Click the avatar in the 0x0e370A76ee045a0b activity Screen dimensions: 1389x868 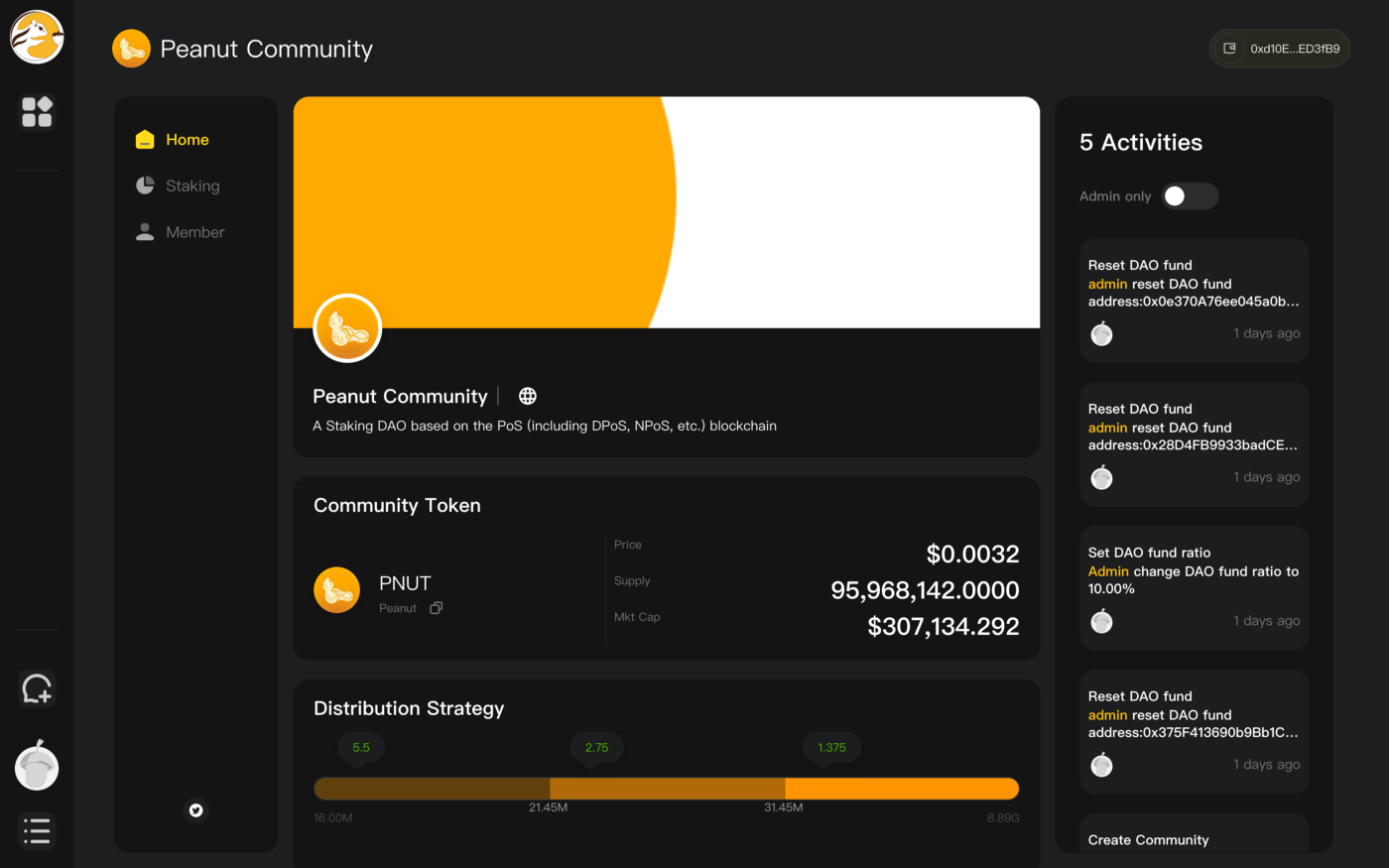[1101, 334]
